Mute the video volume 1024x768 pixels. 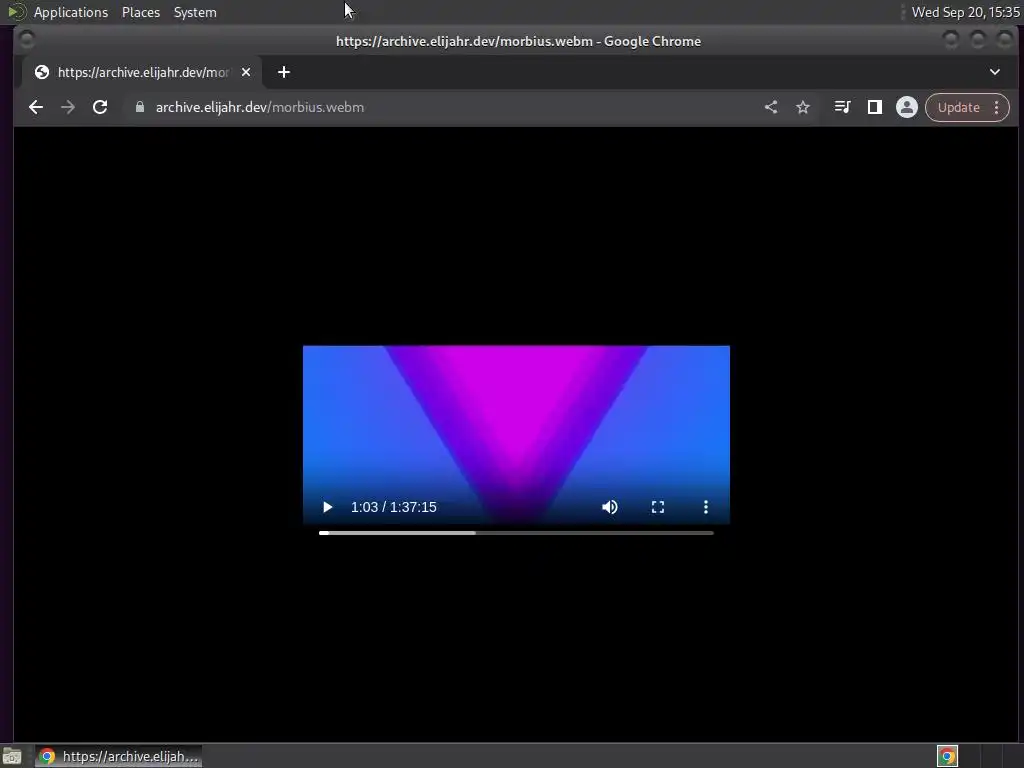point(609,507)
